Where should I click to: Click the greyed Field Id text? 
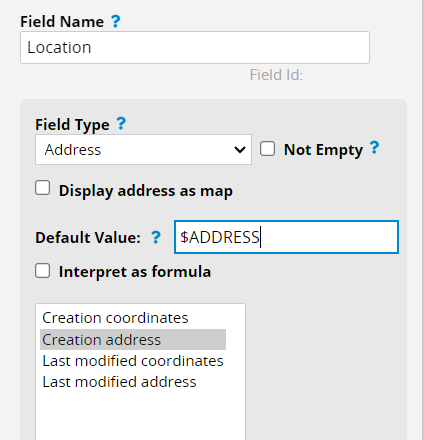tap(276, 75)
